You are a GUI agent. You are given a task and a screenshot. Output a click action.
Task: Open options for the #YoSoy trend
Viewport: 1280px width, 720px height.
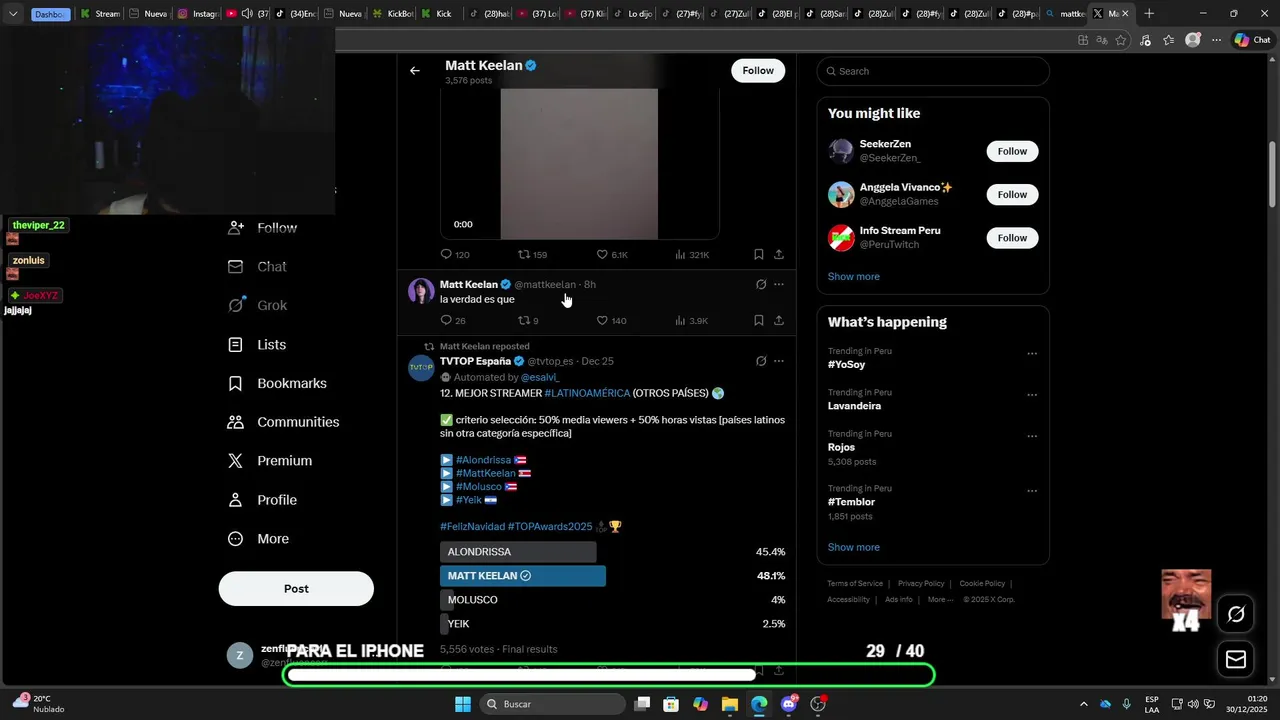[x=1032, y=354]
